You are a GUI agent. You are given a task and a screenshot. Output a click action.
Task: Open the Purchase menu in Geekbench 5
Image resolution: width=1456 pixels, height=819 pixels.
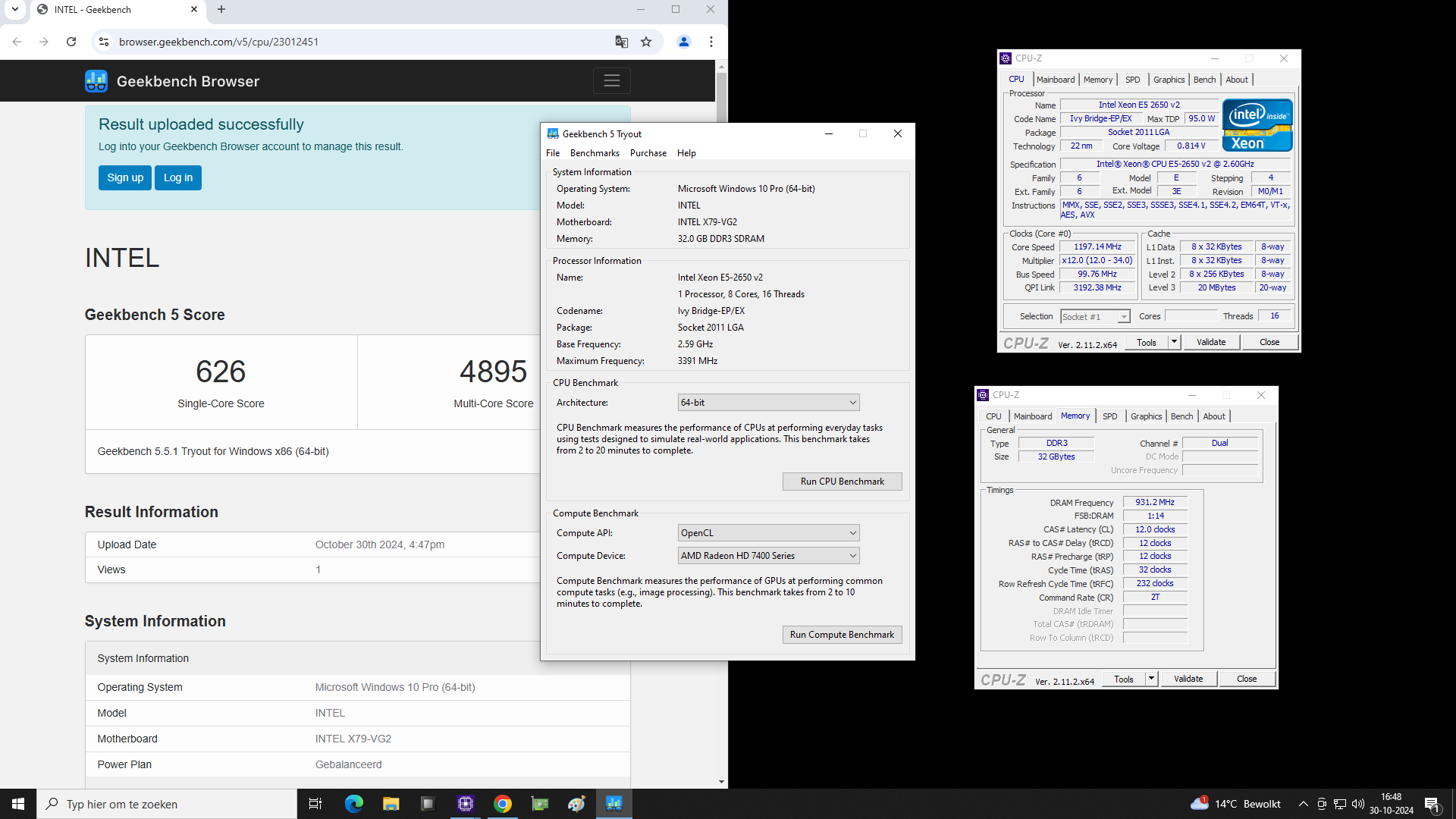(648, 153)
